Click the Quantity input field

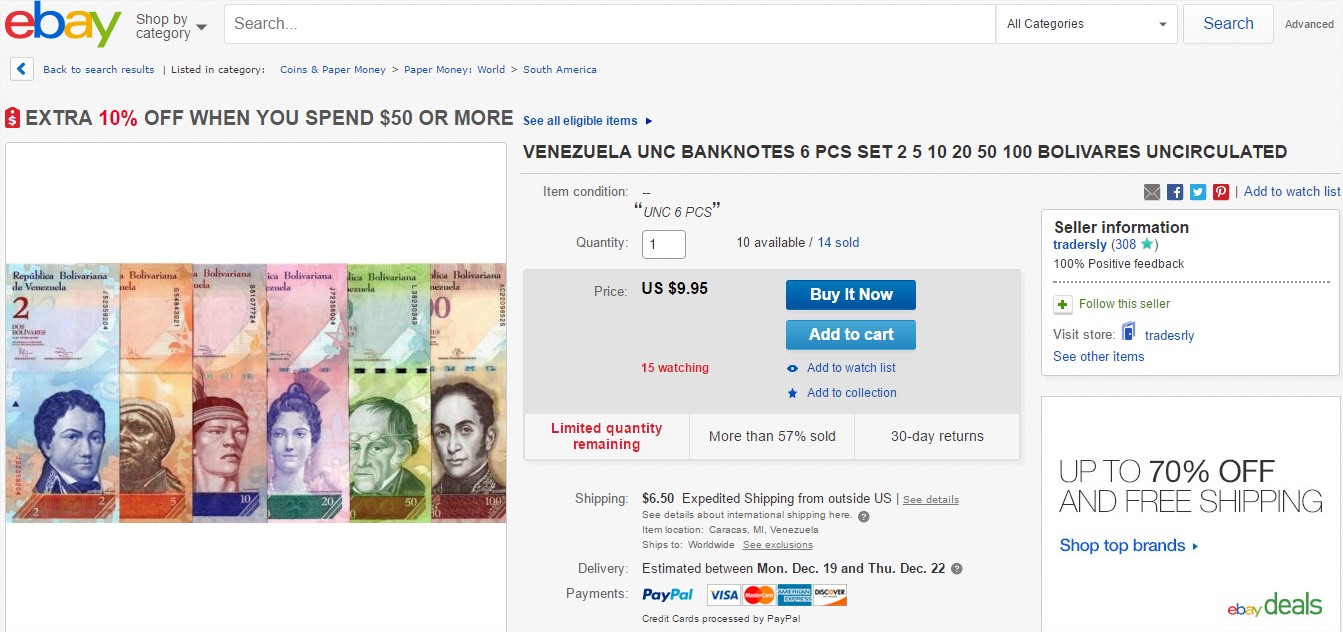tap(663, 244)
